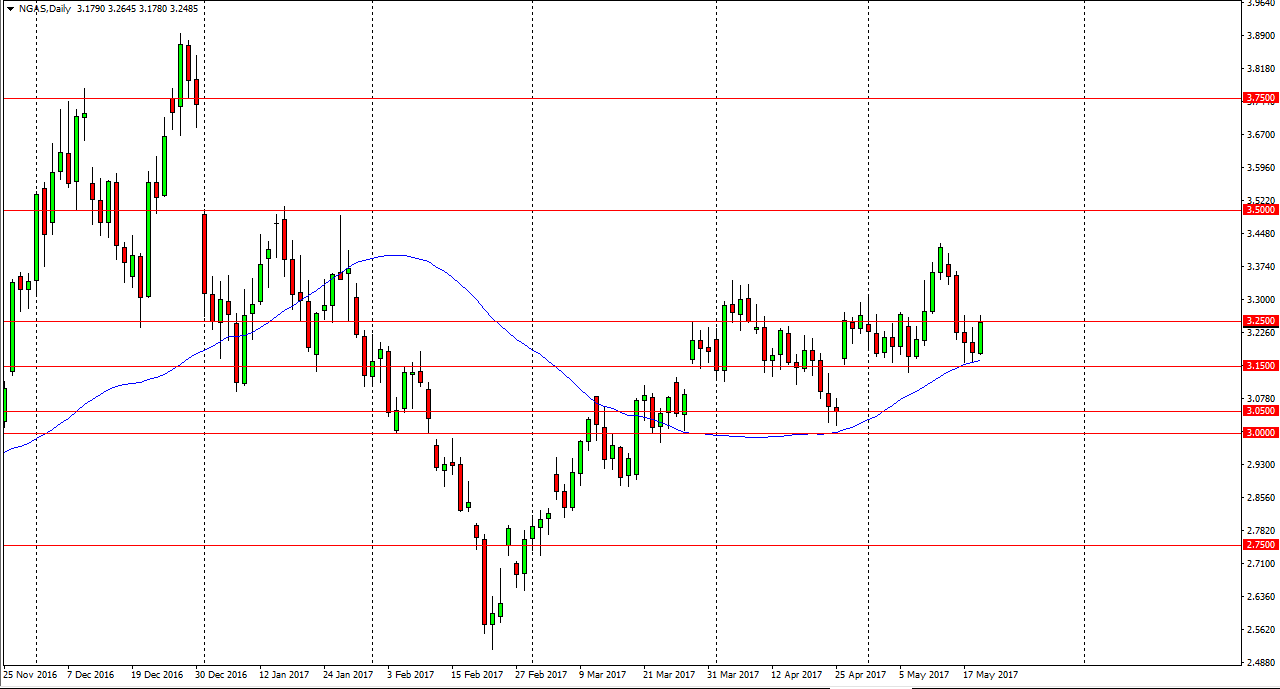This screenshot has height=689, width=1280.
Task: Click the 12 Jan 2017 date label
Action: [x=285, y=675]
